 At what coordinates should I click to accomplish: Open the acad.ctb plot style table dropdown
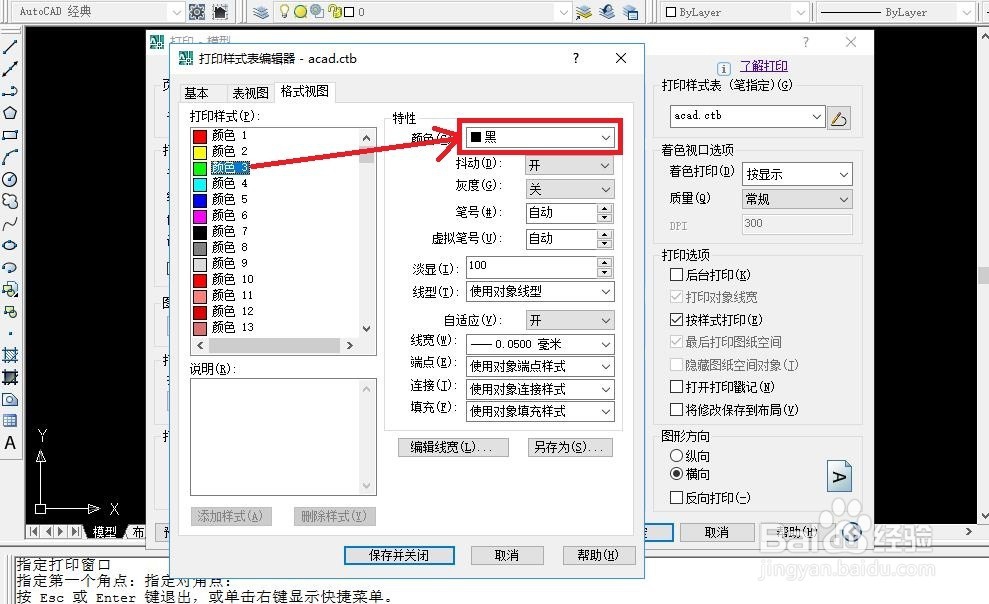coord(747,116)
